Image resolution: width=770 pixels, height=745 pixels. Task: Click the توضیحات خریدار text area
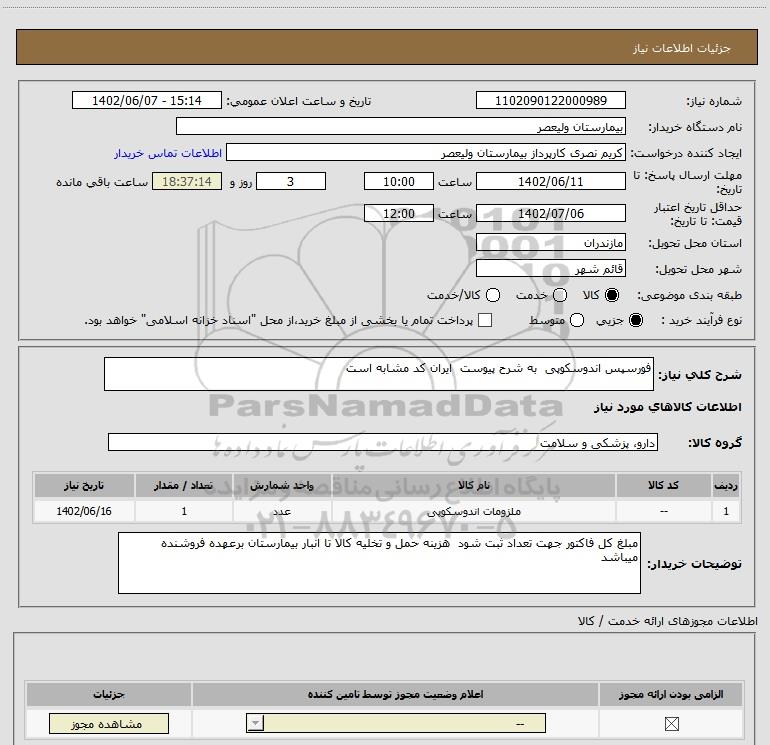click(379, 563)
